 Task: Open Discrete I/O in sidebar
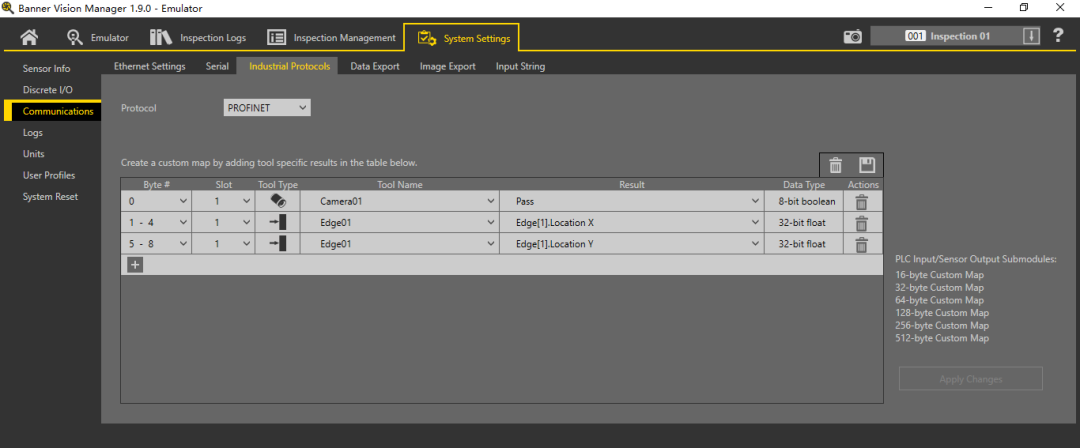point(48,90)
